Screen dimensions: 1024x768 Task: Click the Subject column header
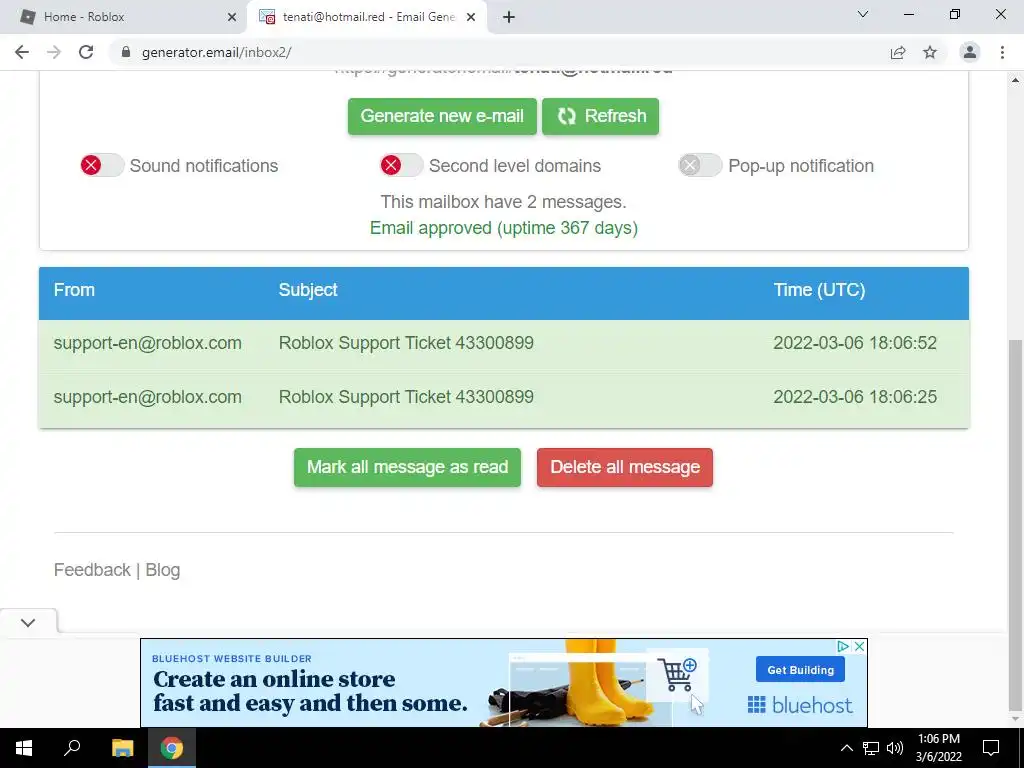click(308, 290)
